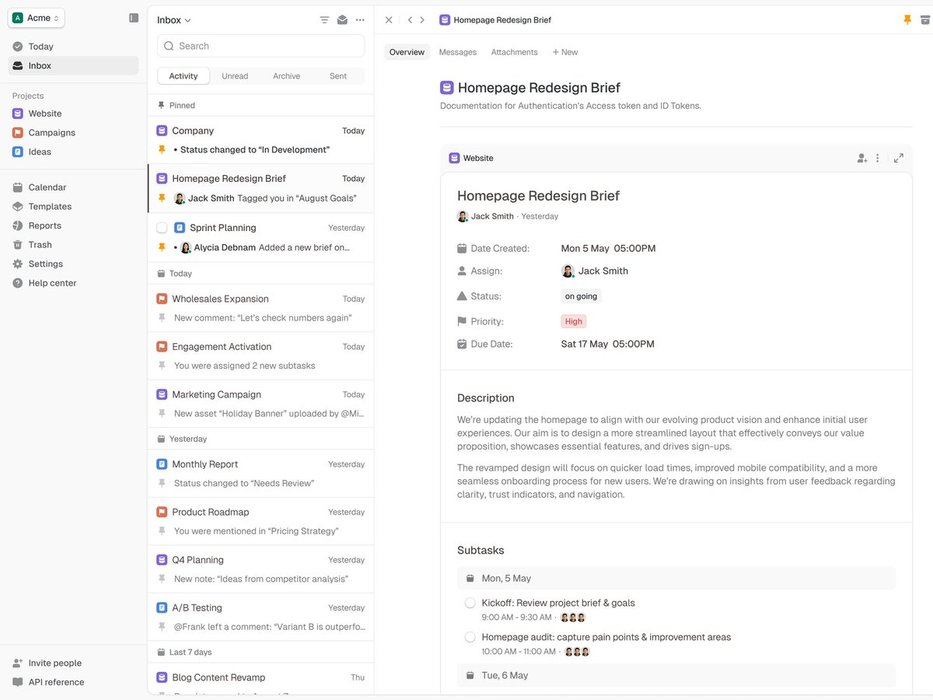Add assignee in Website card header

pyautogui.click(x=861, y=158)
